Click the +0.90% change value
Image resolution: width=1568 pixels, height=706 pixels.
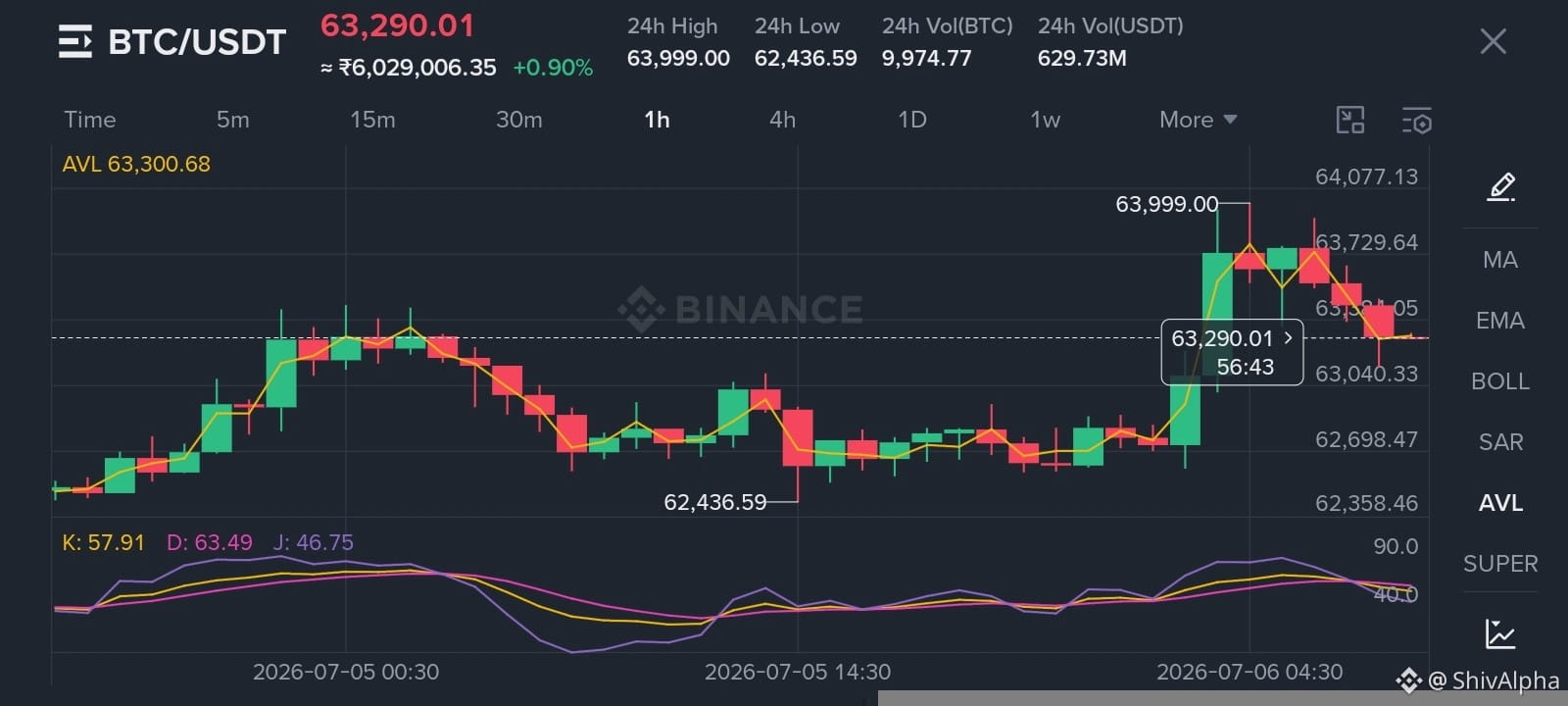click(x=553, y=68)
